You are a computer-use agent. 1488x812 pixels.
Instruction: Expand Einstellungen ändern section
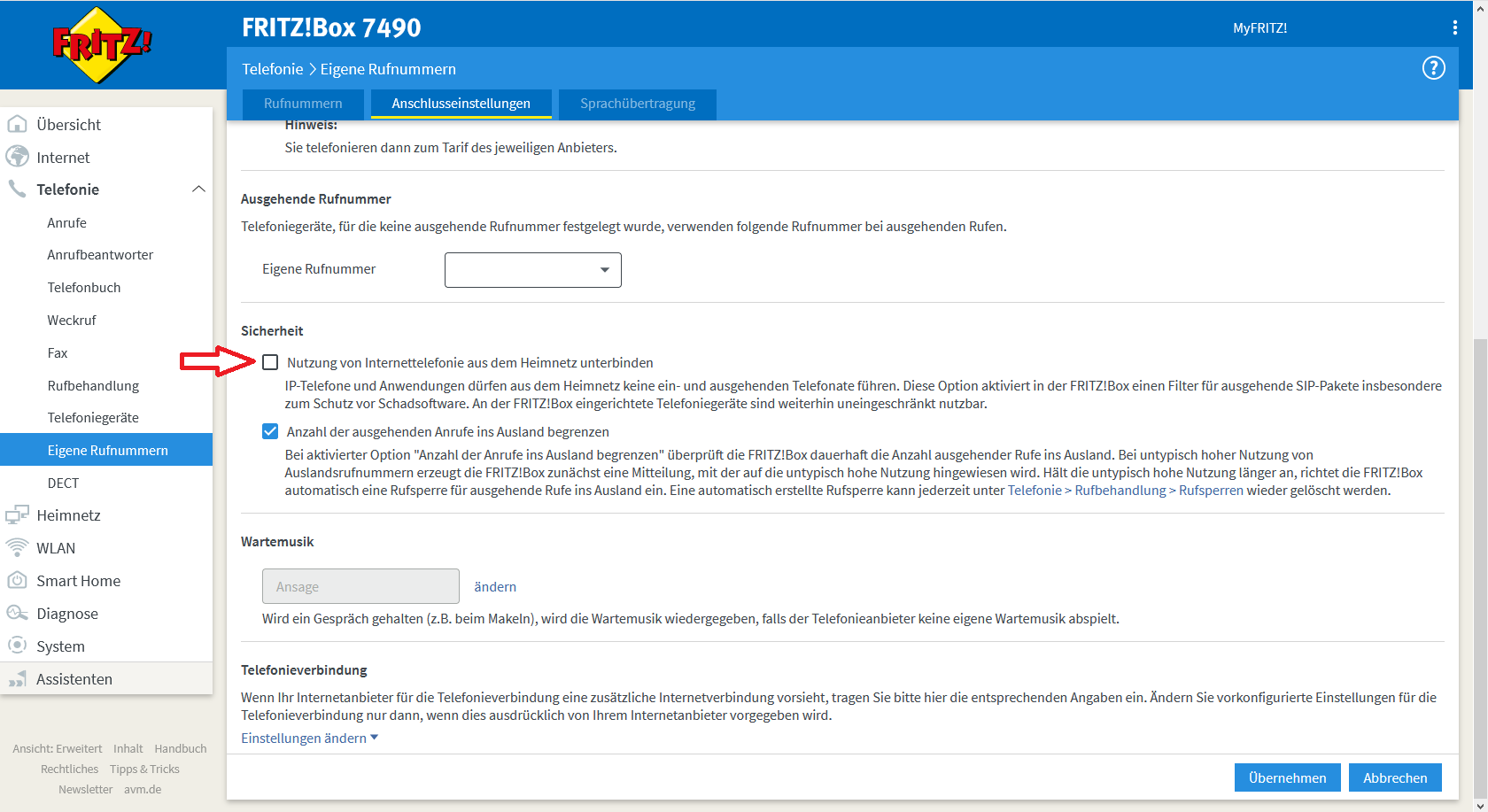pyautogui.click(x=309, y=739)
